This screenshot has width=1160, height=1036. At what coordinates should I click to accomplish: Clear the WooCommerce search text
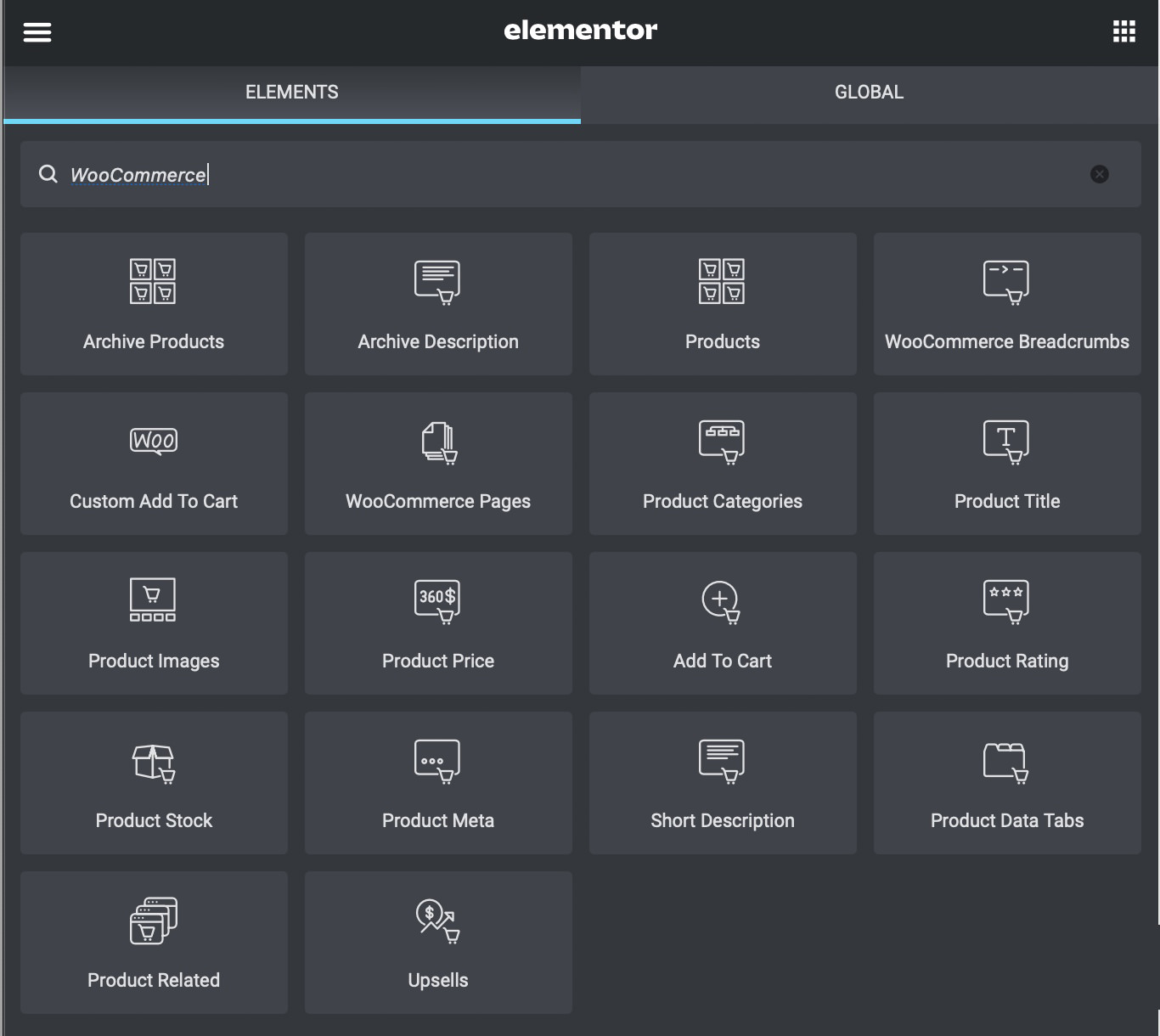coord(1099,174)
